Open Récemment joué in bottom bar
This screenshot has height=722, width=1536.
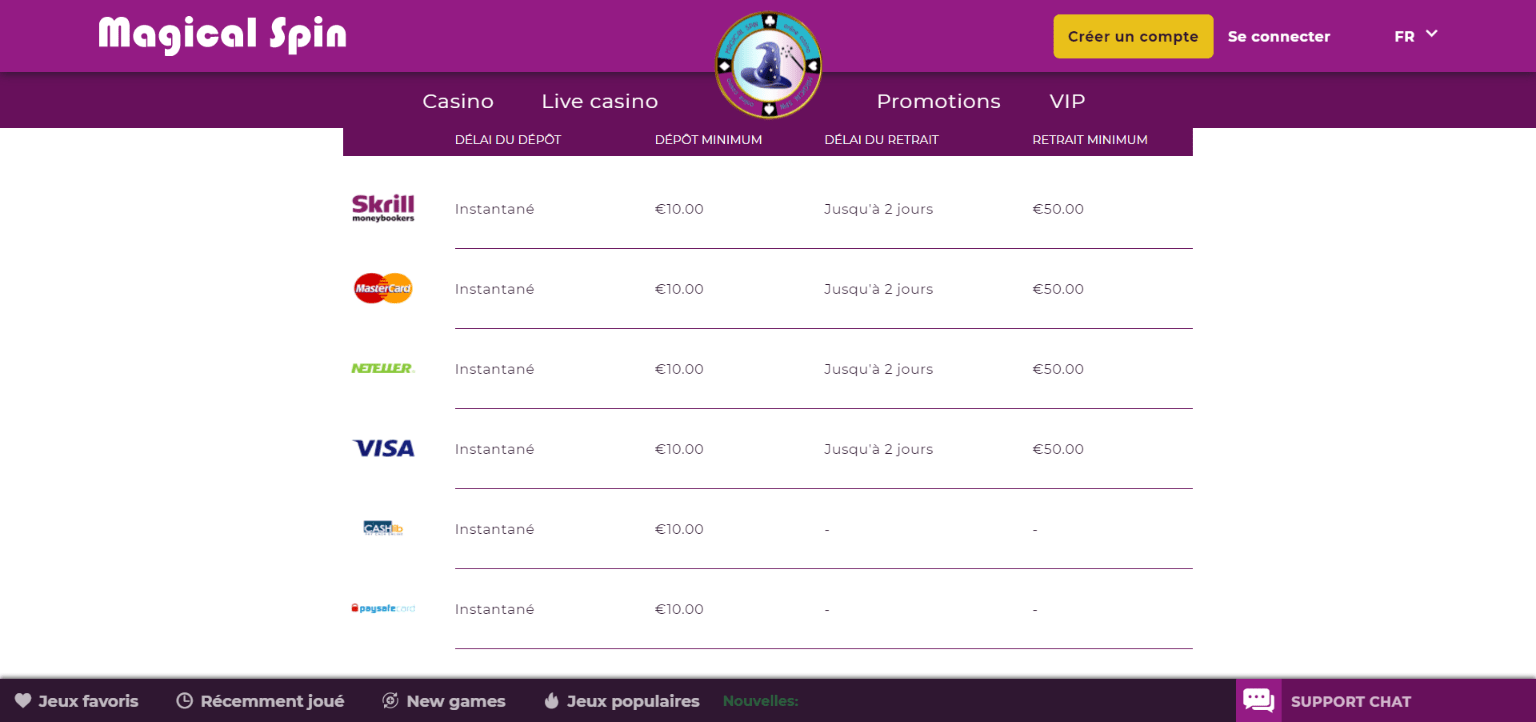point(260,701)
